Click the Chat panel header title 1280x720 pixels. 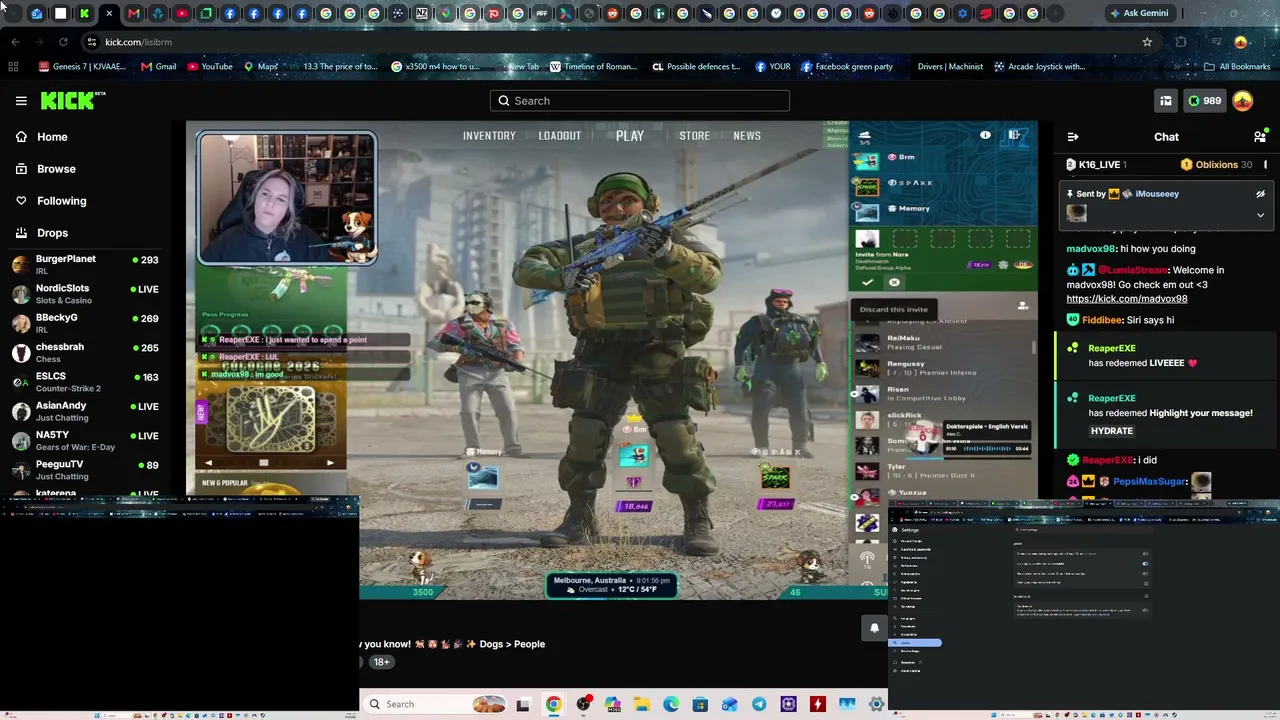click(1166, 137)
